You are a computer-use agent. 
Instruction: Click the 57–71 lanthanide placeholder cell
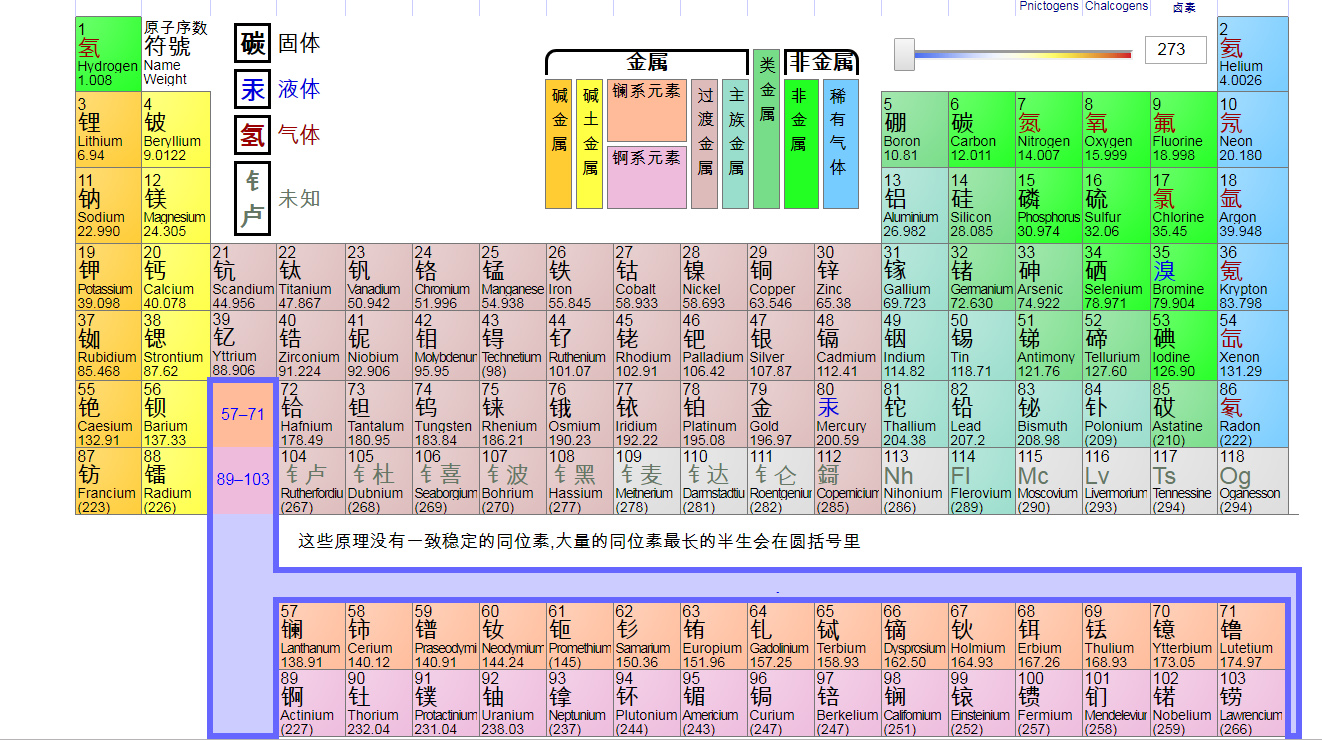(x=243, y=413)
